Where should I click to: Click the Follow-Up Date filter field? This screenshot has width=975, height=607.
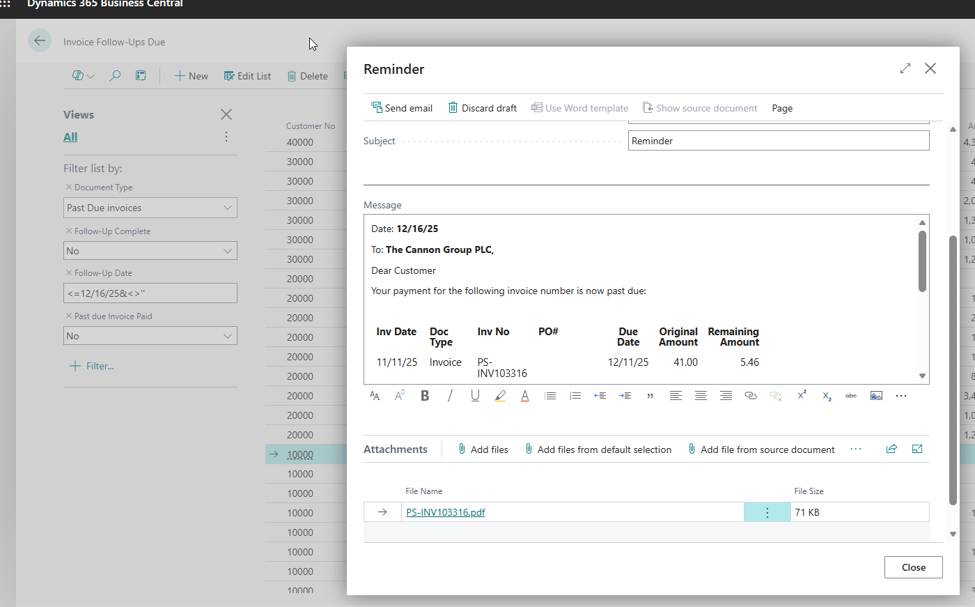pyautogui.click(x=150, y=293)
